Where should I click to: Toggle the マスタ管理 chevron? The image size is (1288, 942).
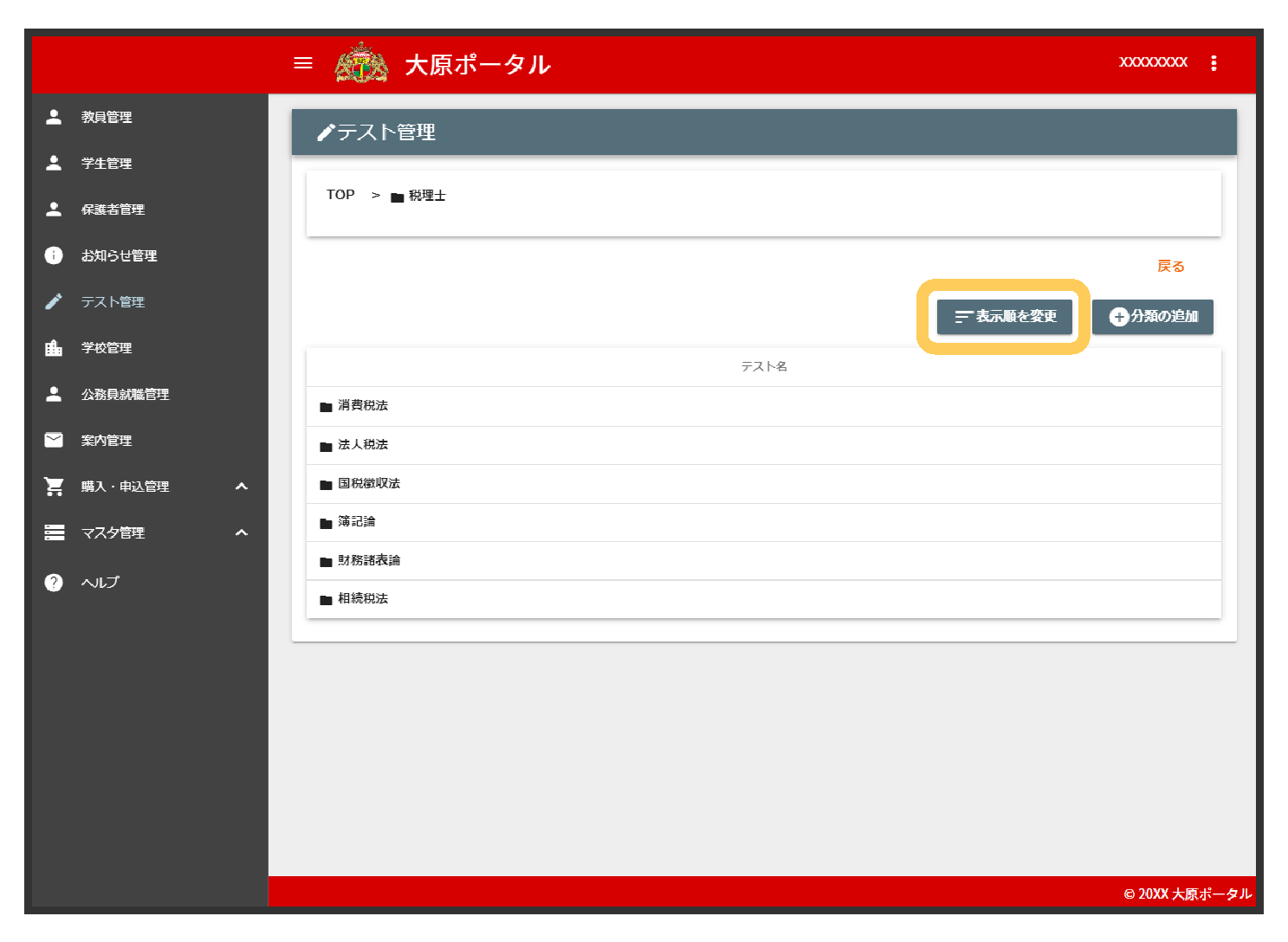[242, 532]
